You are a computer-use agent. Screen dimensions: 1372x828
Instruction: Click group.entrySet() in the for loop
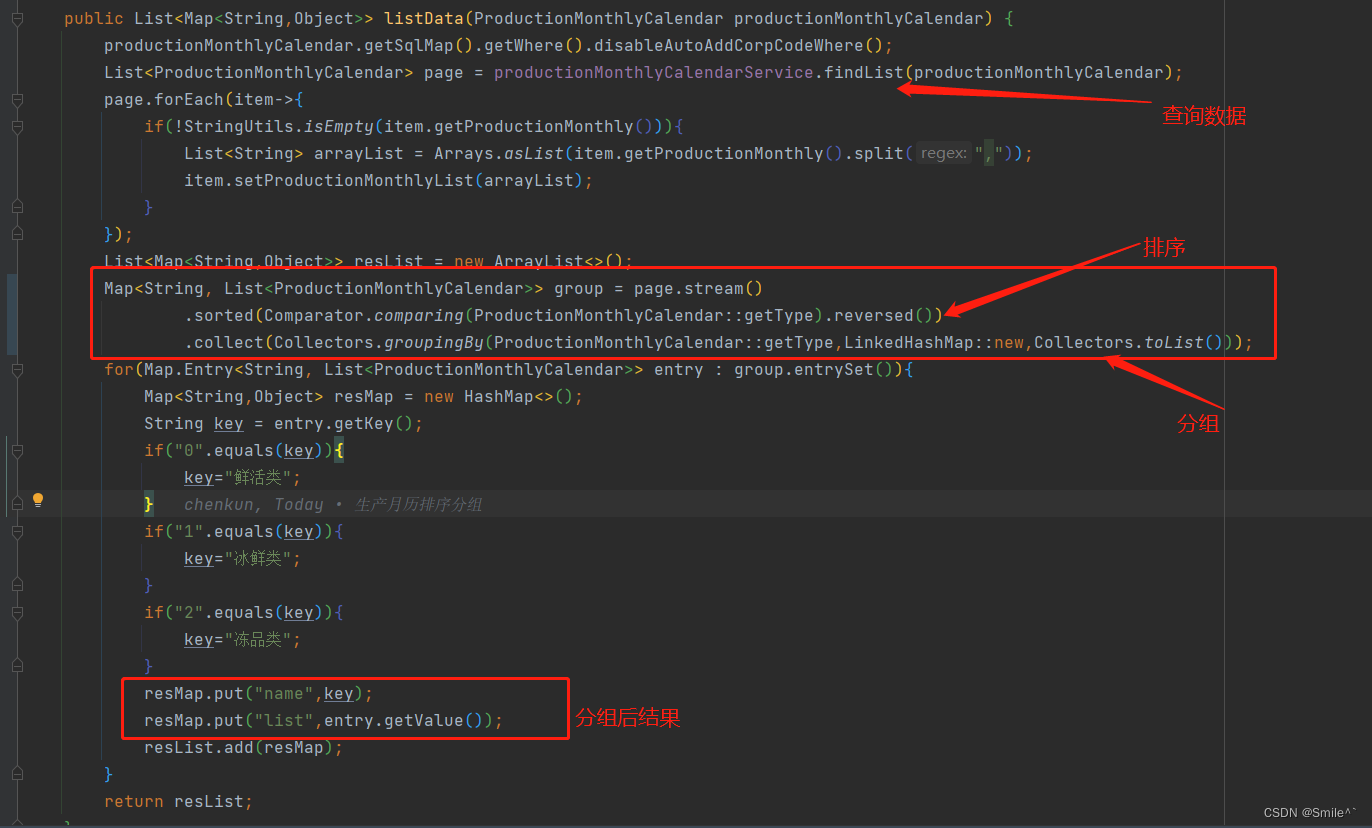(813, 370)
